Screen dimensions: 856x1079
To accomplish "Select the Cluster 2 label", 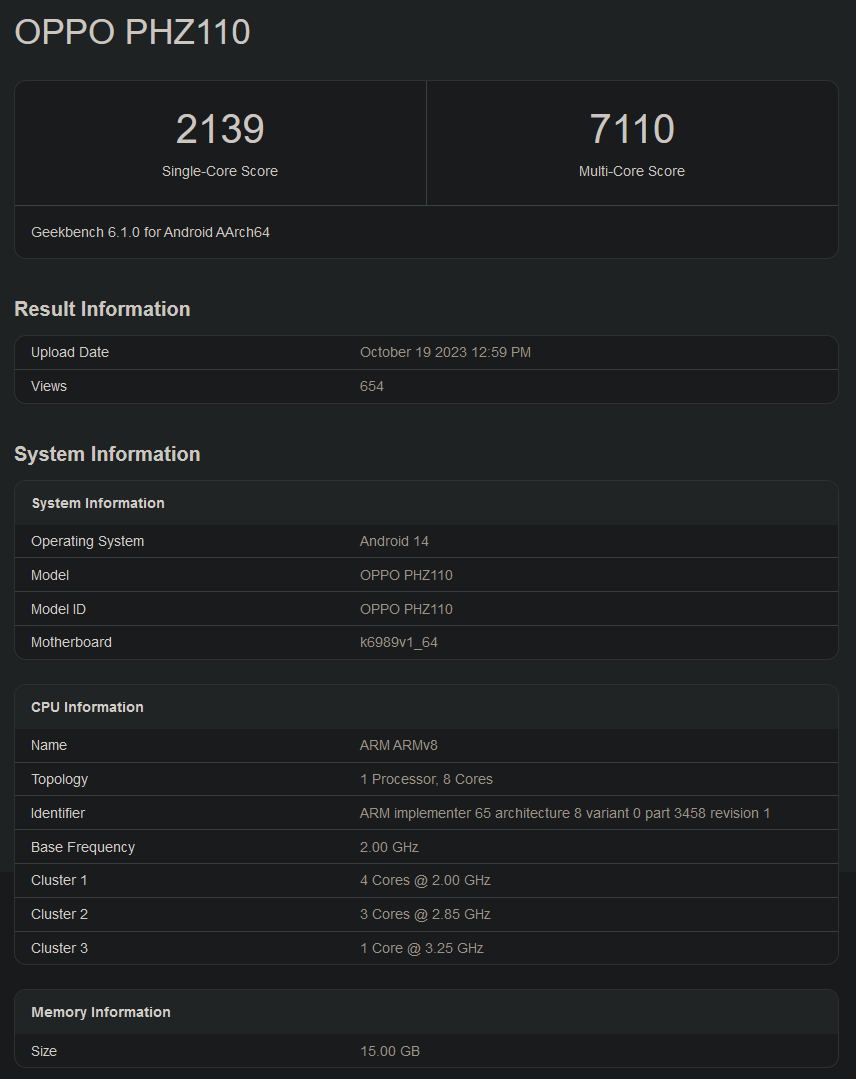I will [x=59, y=915].
